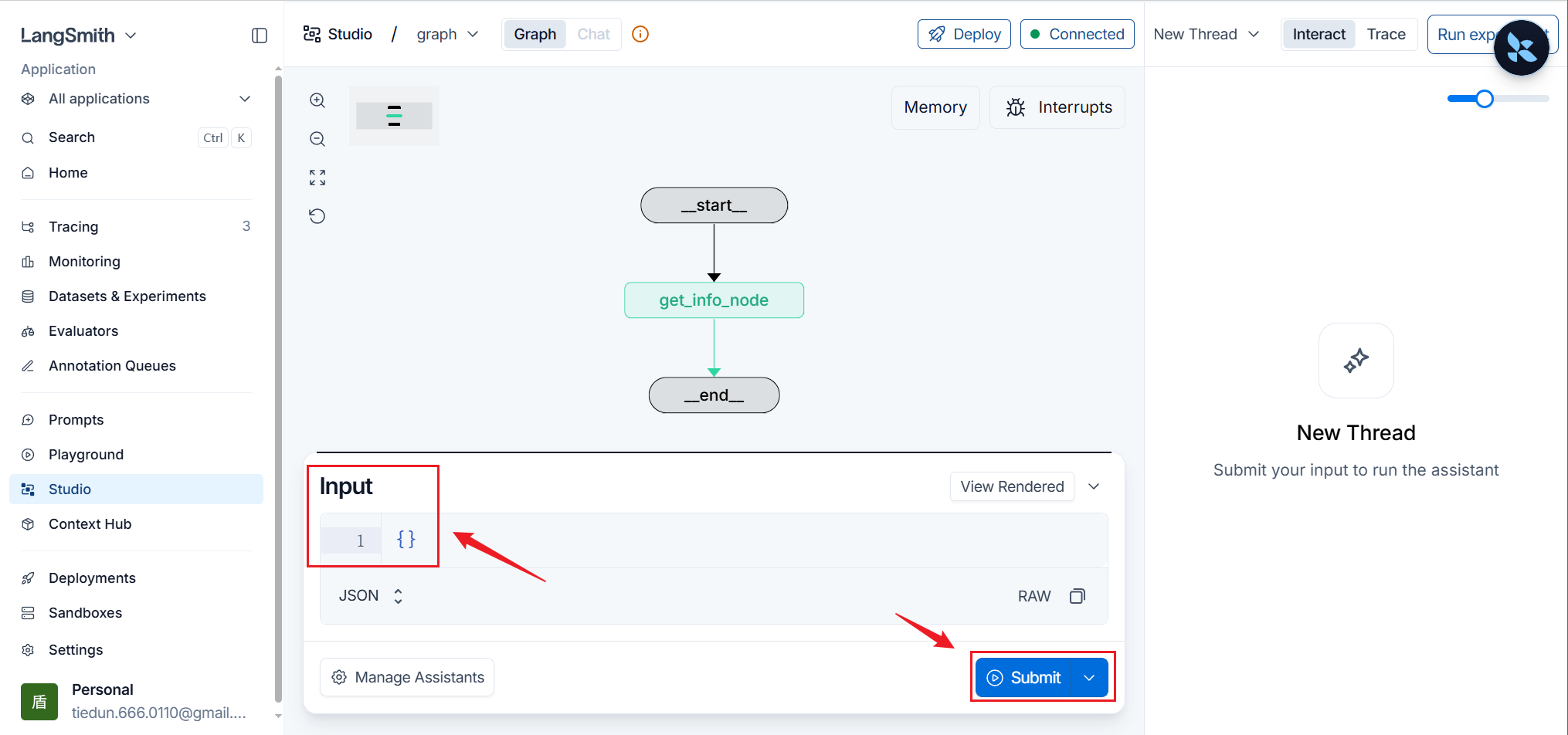Navigate to Playground
The image size is (1568, 735).
(x=136, y=455)
